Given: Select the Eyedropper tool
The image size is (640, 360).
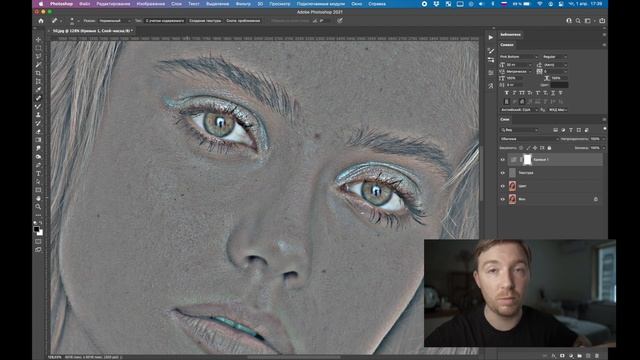Looking at the screenshot, I should [38, 89].
